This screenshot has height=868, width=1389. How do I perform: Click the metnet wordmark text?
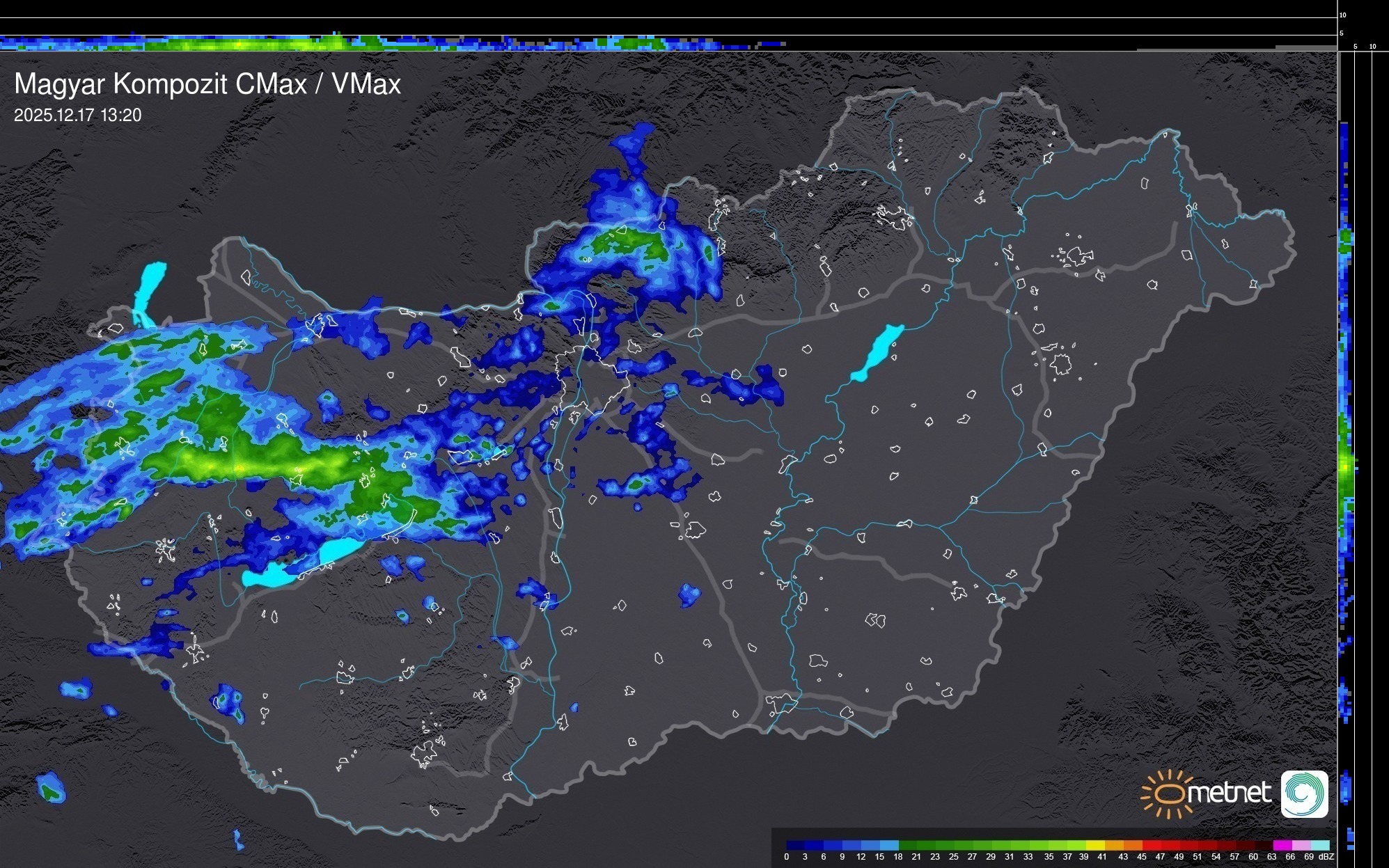click(x=1229, y=794)
